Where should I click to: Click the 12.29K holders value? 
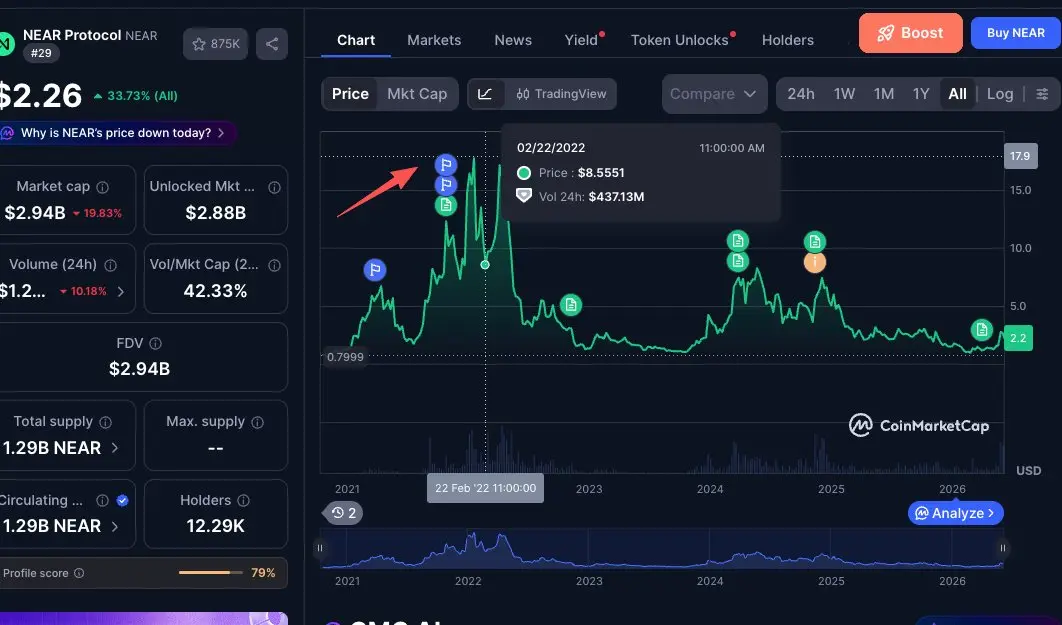coord(215,526)
